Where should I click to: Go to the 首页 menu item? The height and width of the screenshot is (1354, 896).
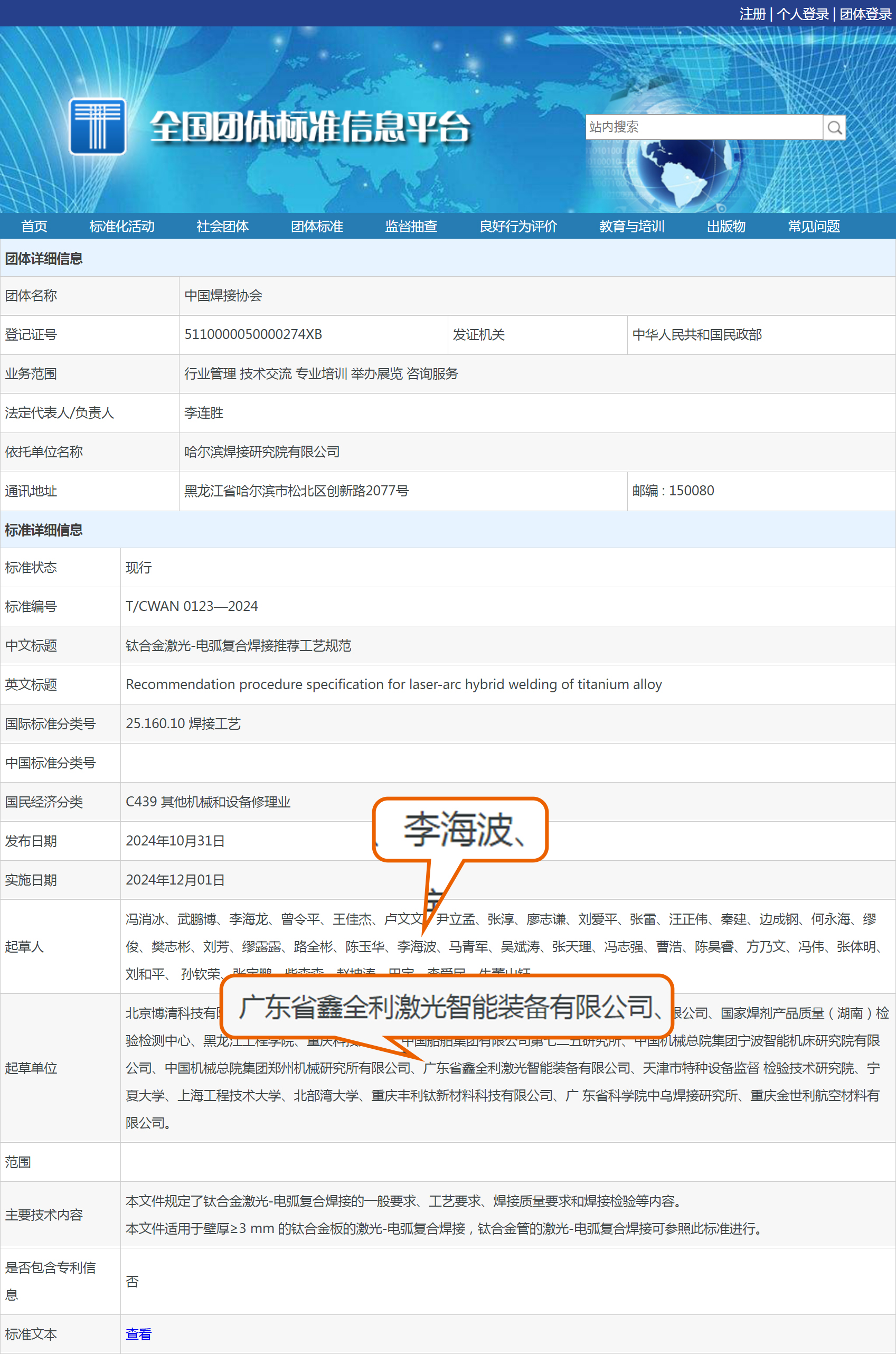click(34, 227)
